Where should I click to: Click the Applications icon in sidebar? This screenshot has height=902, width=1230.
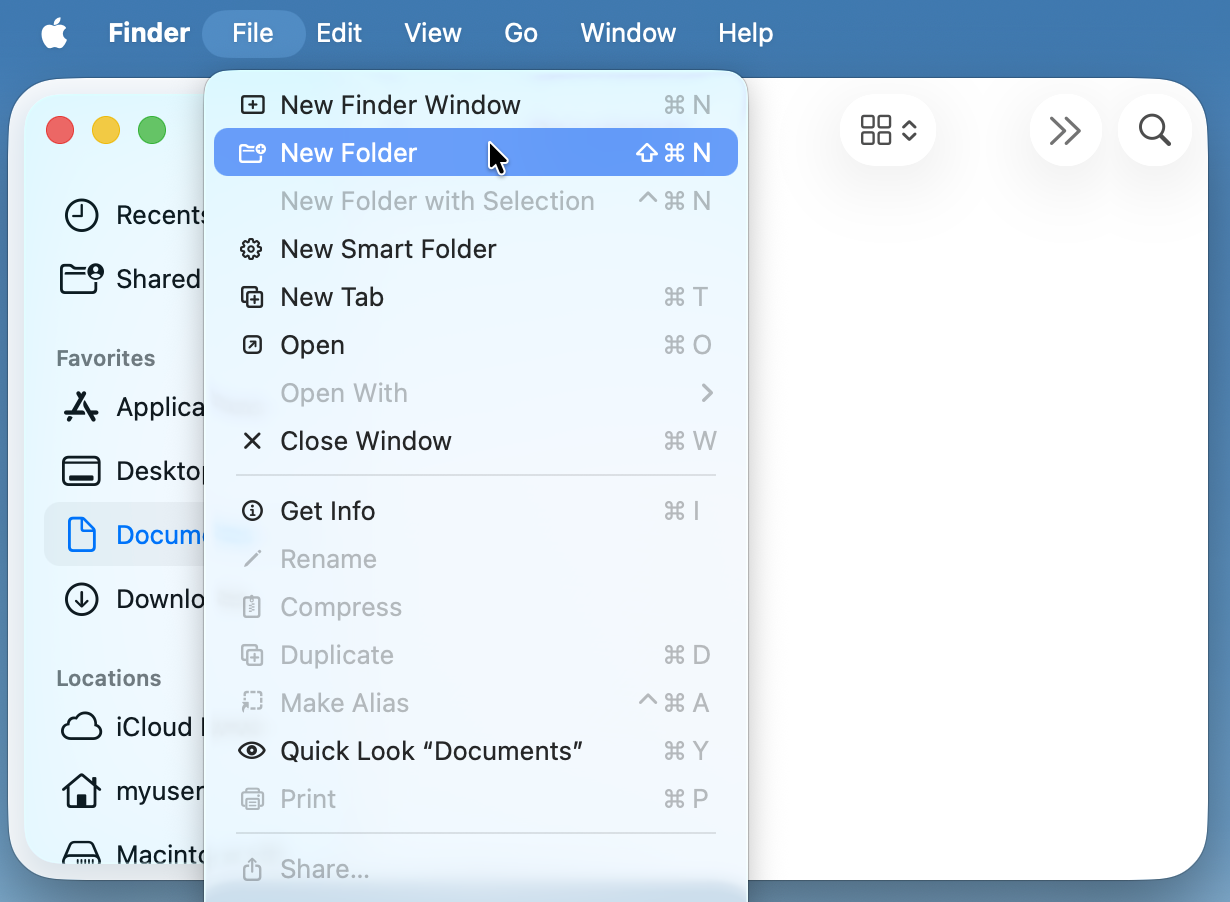coord(81,407)
